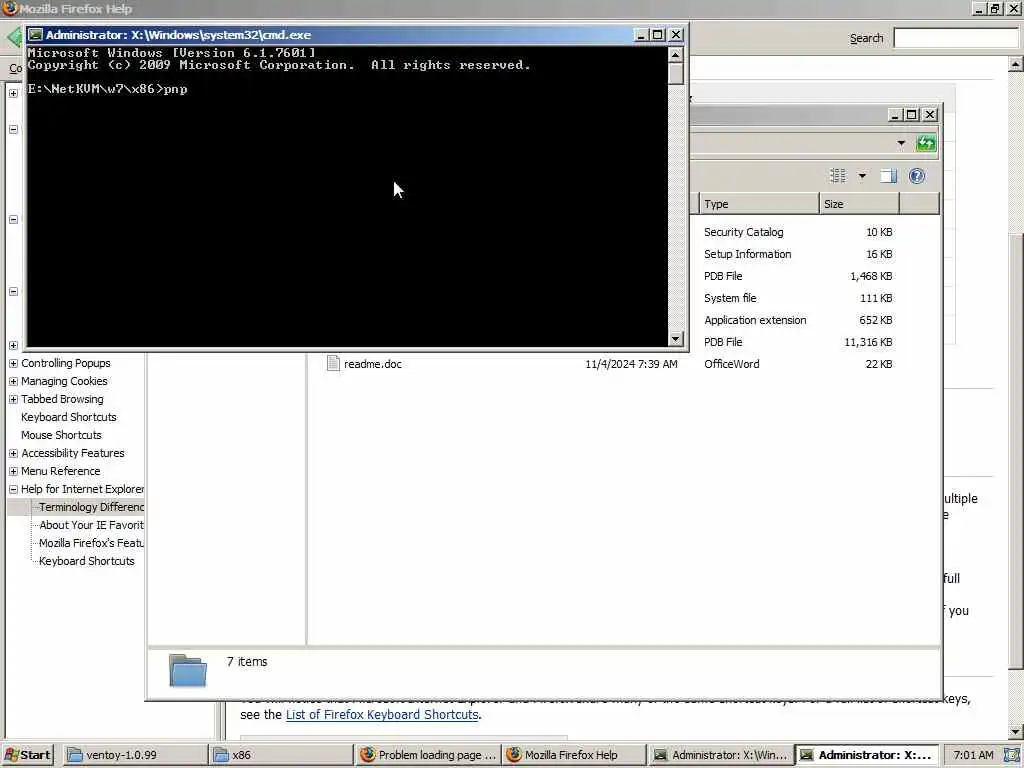Screen dimensions: 1024x768
Task: Toggle the preview pane icon in Explorer
Action: pyautogui.click(x=889, y=176)
